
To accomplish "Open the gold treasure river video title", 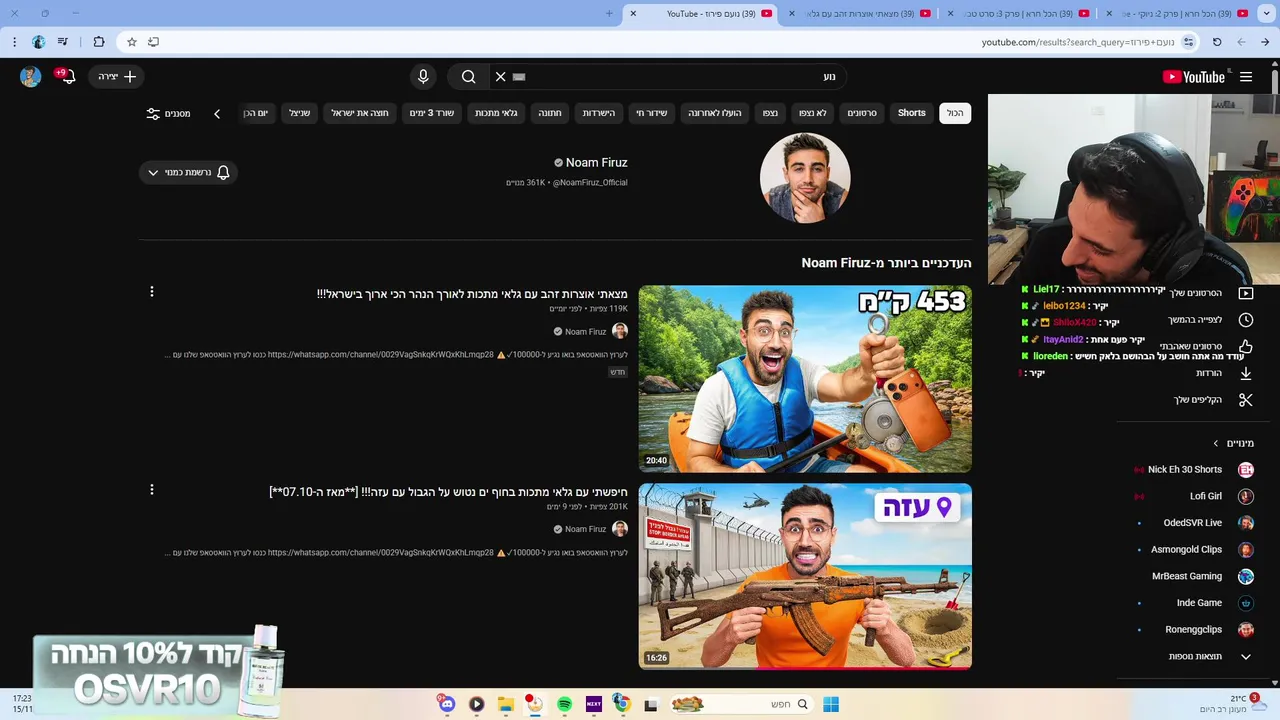I will [472, 294].
